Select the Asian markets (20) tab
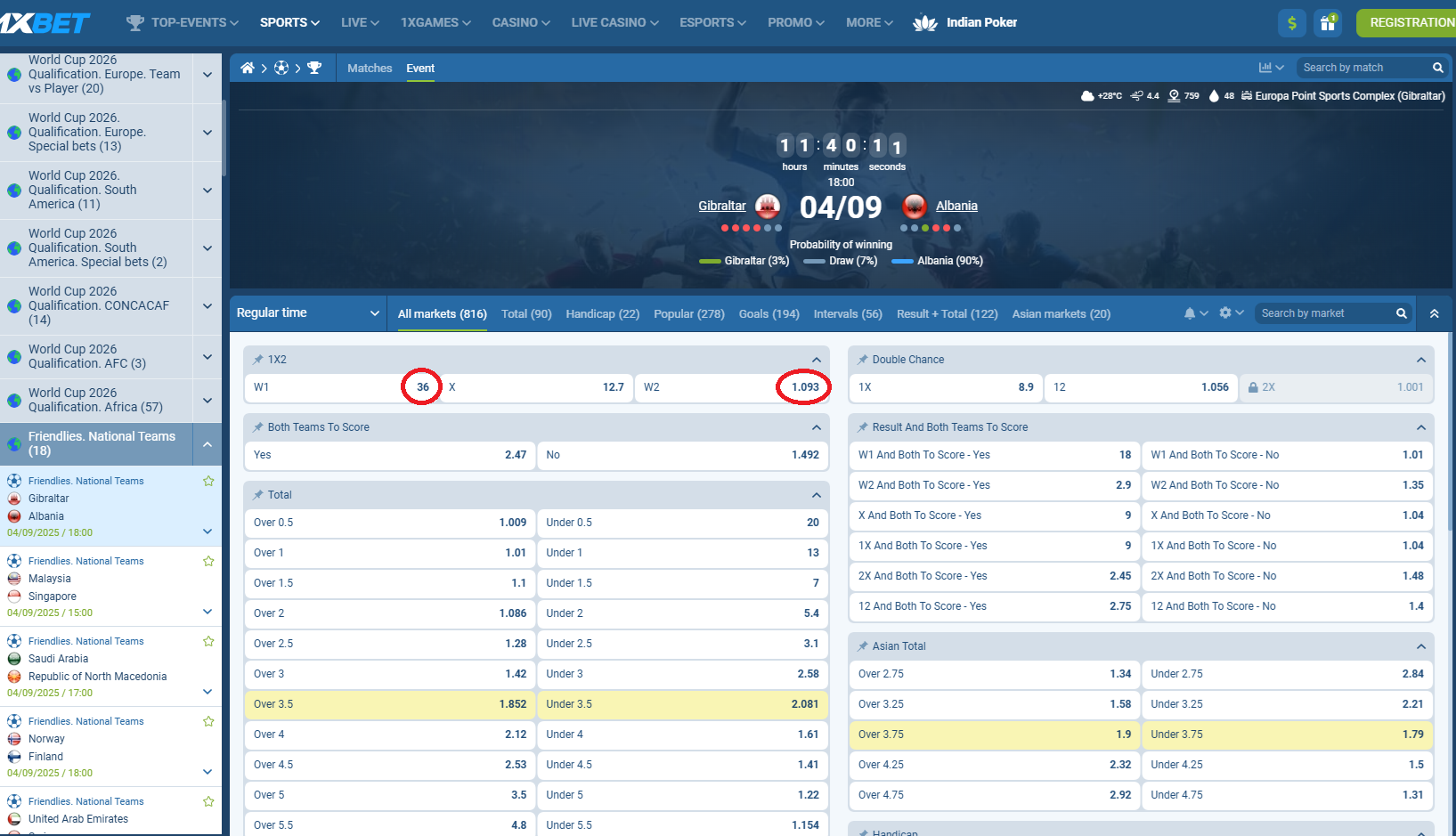This screenshot has width=1456, height=836. click(x=1061, y=313)
